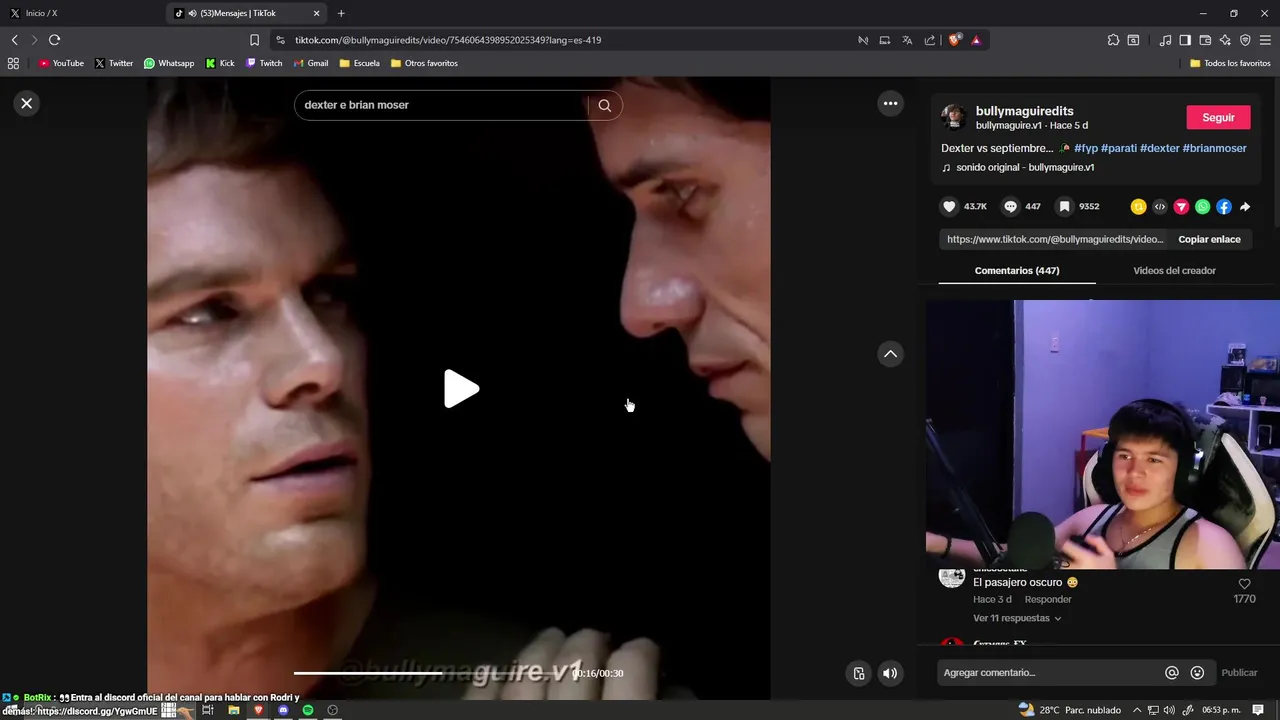The height and width of the screenshot is (720, 1280).
Task: Send to friends via red paper-plane icon
Action: pyautogui.click(x=1181, y=207)
